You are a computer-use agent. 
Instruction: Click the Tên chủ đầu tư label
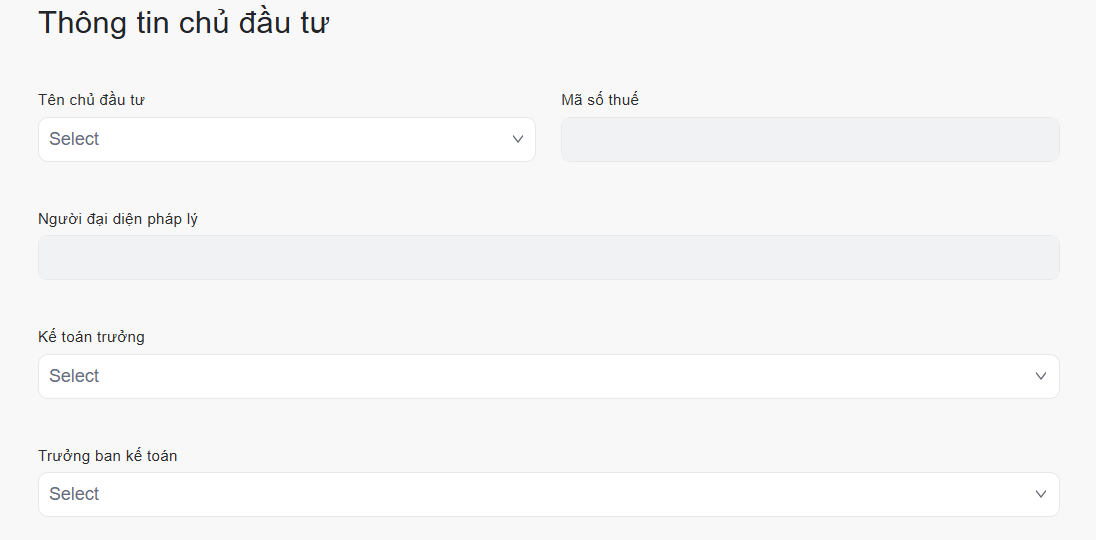pos(92,100)
